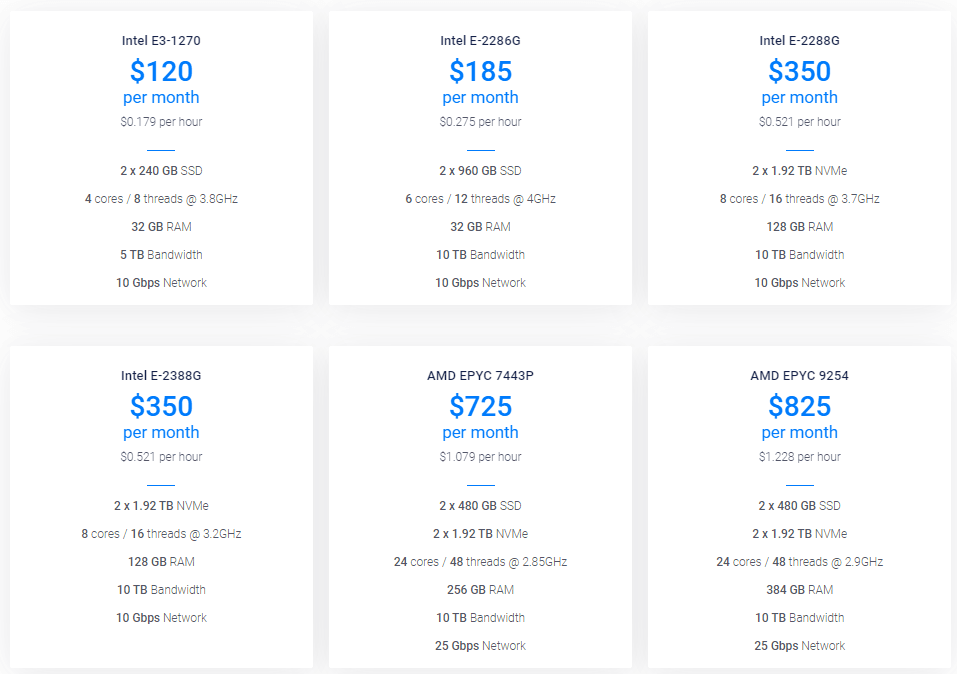
Task: Click 2 x 1.92 TB NVMe under AMD EPYC 7443P
Action: coord(480,534)
